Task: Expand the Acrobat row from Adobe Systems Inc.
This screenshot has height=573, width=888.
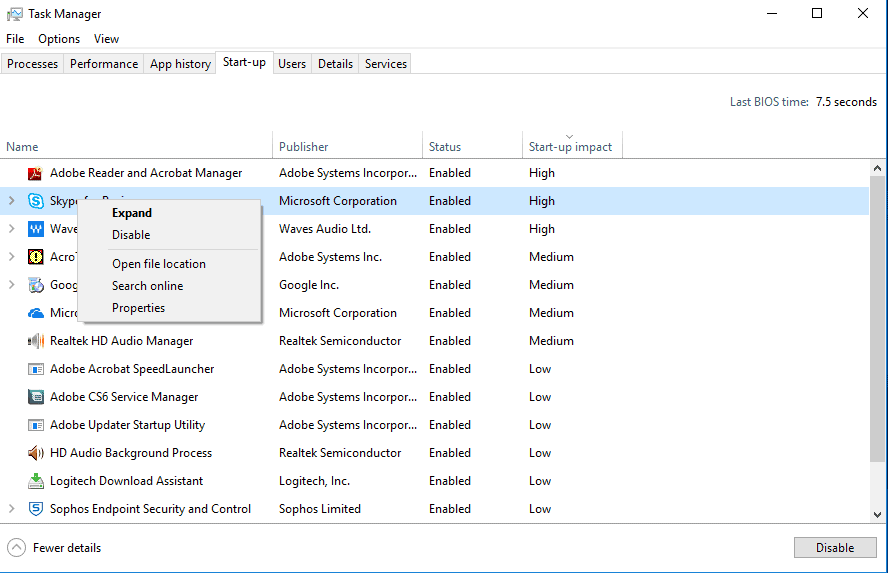Action: pos(11,256)
